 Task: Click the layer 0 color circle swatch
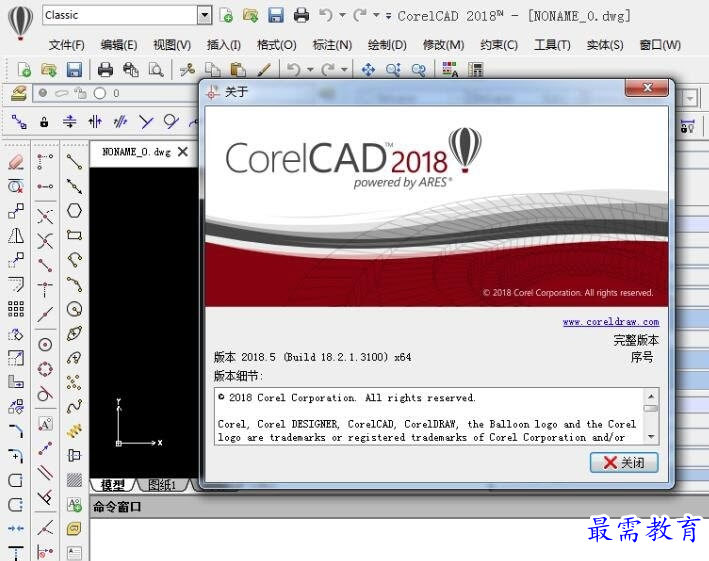coord(99,93)
